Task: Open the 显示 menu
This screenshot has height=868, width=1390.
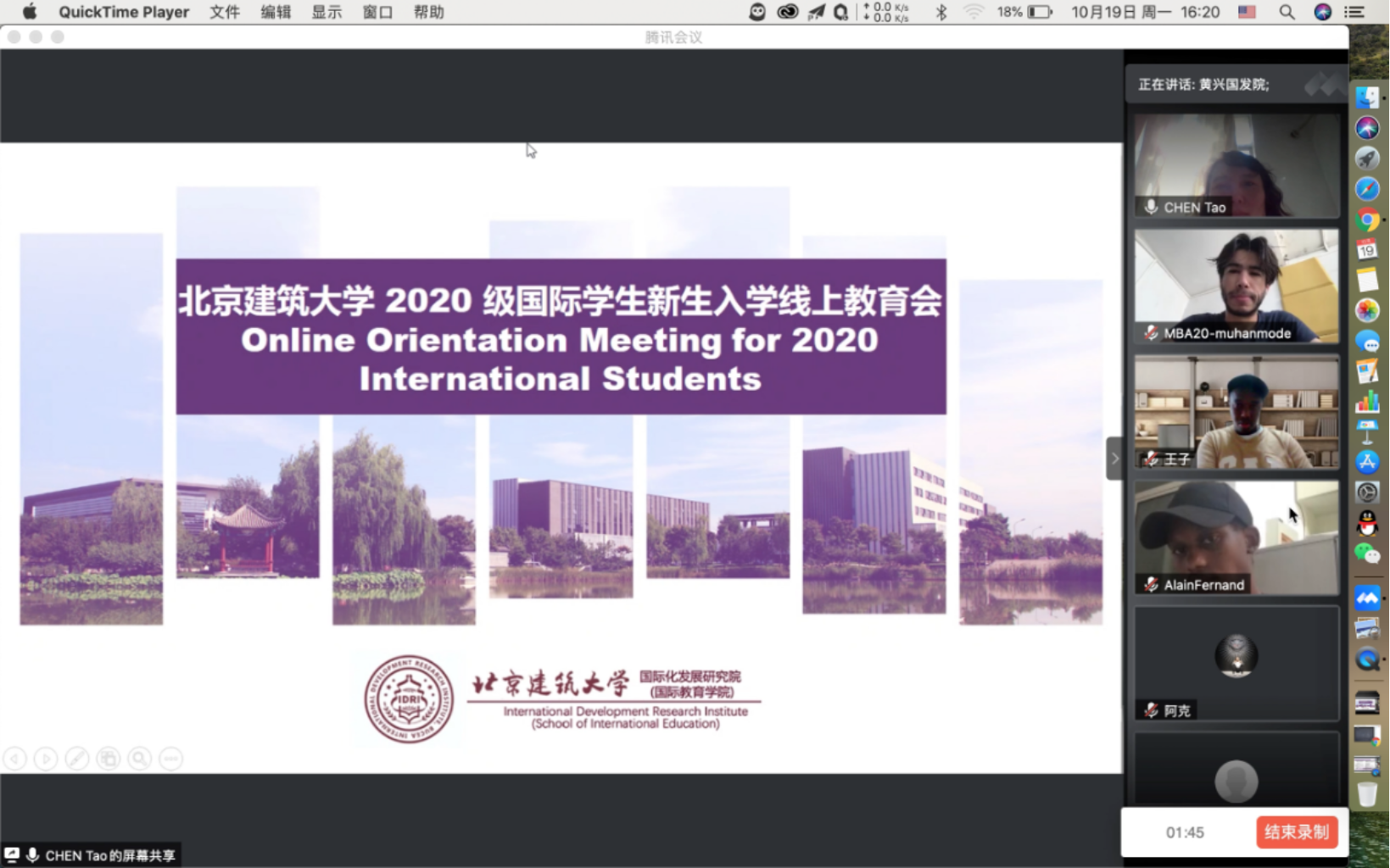Action: (x=327, y=12)
